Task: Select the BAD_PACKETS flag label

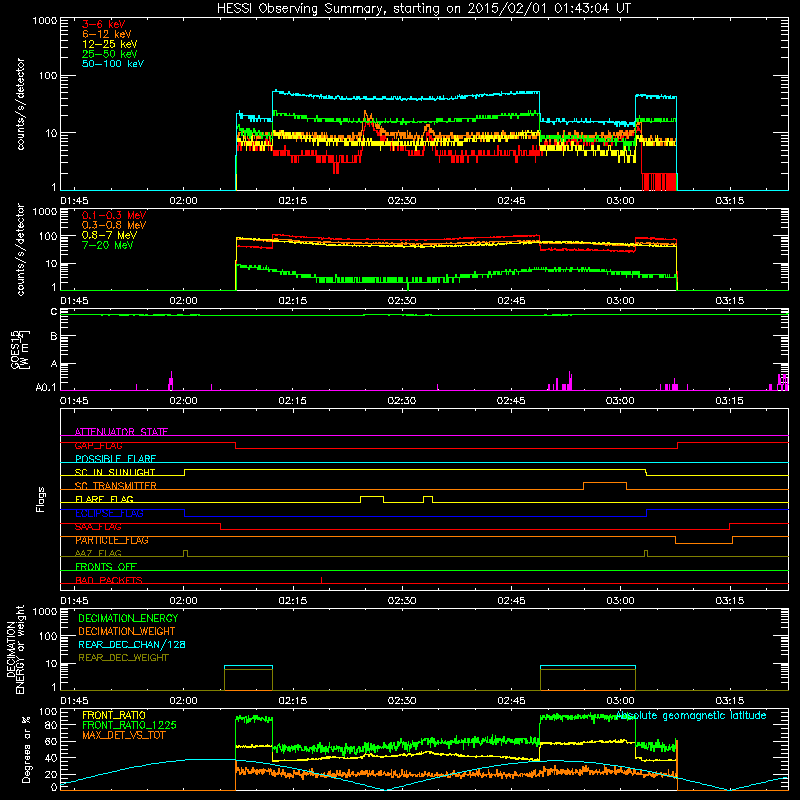Action: point(109,580)
